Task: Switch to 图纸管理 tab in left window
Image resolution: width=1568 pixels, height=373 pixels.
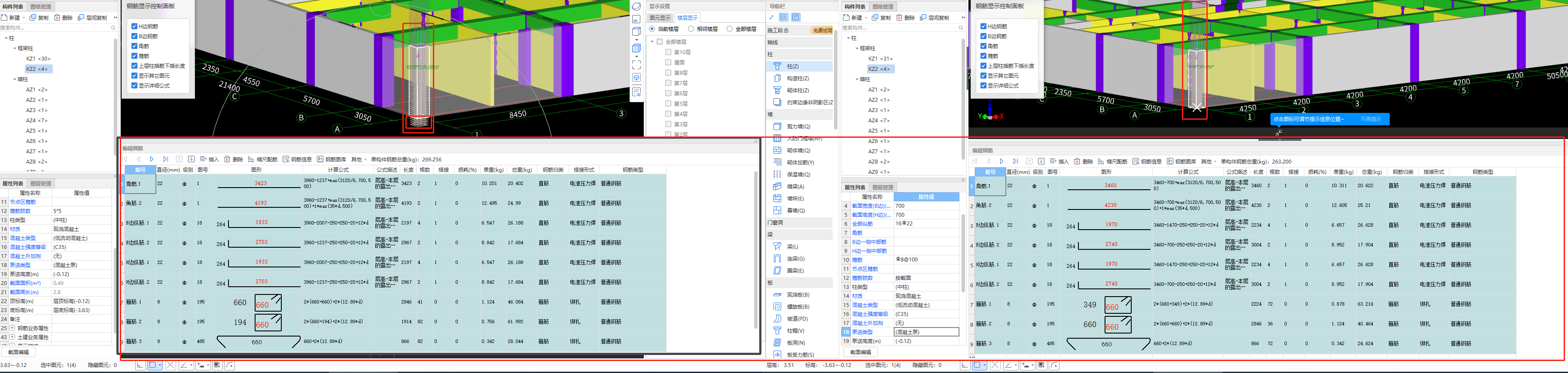Action: tap(41, 7)
